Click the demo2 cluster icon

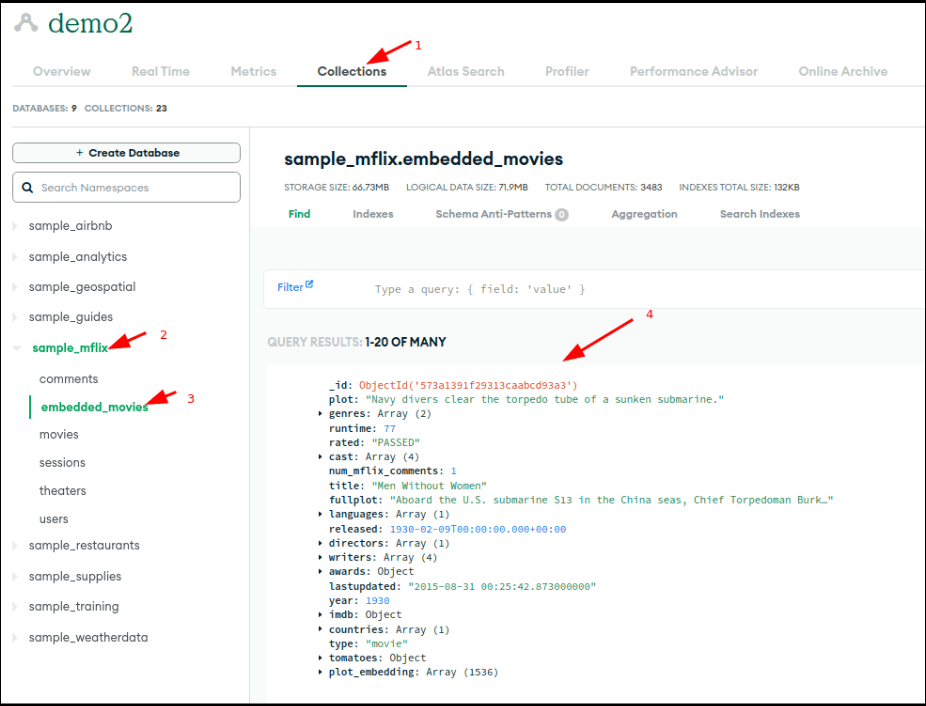[x=26, y=23]
